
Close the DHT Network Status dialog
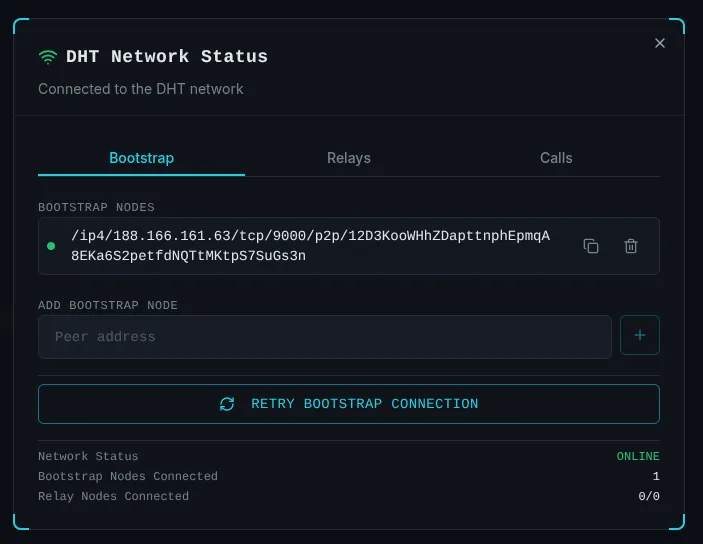(659, 43)
